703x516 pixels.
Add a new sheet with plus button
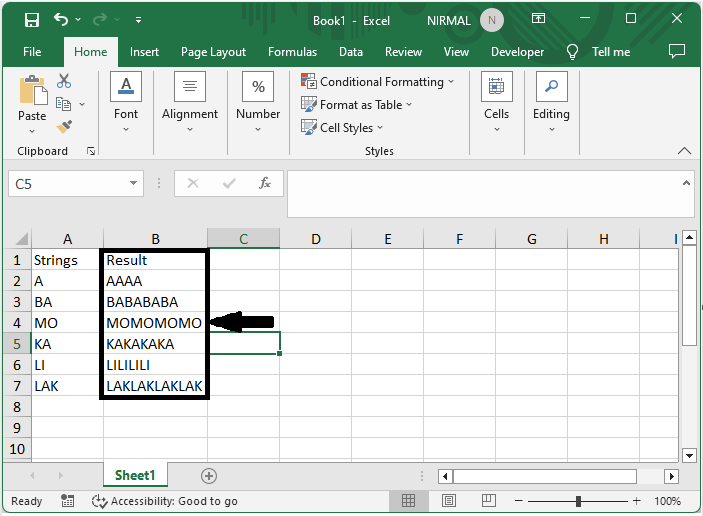point(209,476)
